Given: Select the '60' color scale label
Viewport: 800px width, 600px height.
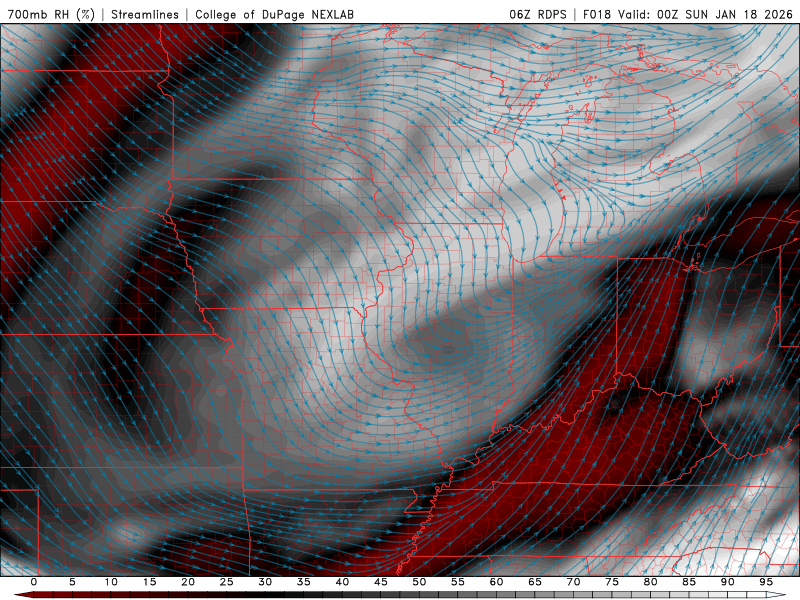Looking at the screenshot, I should (496, 582).
